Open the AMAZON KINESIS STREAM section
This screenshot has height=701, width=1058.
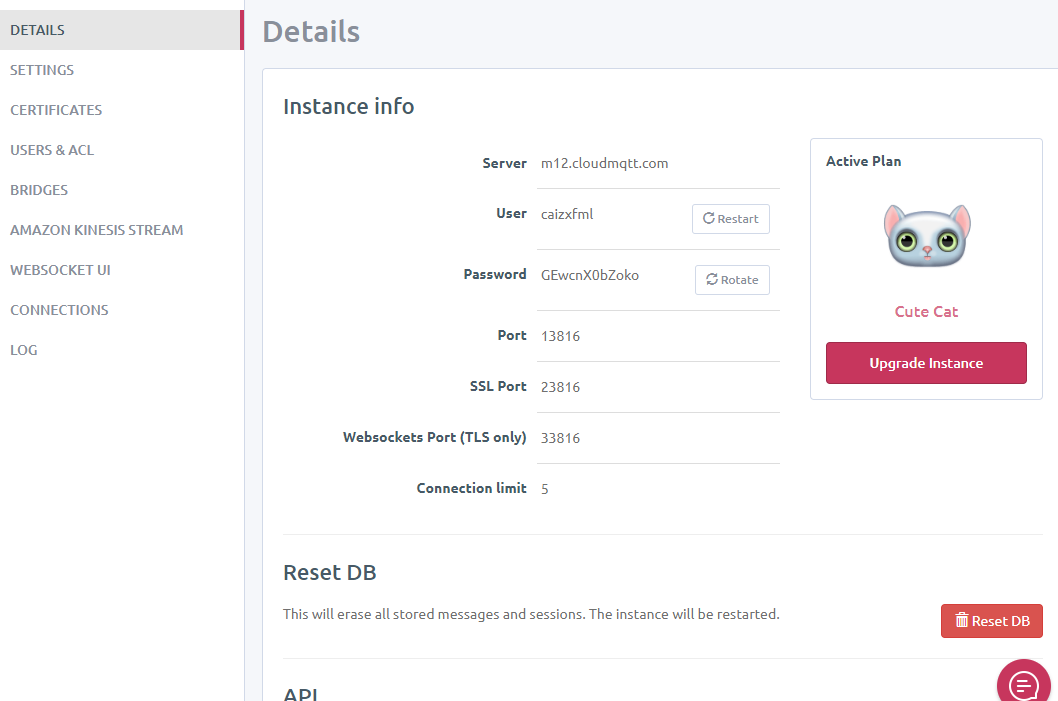[x=96, y=229]
